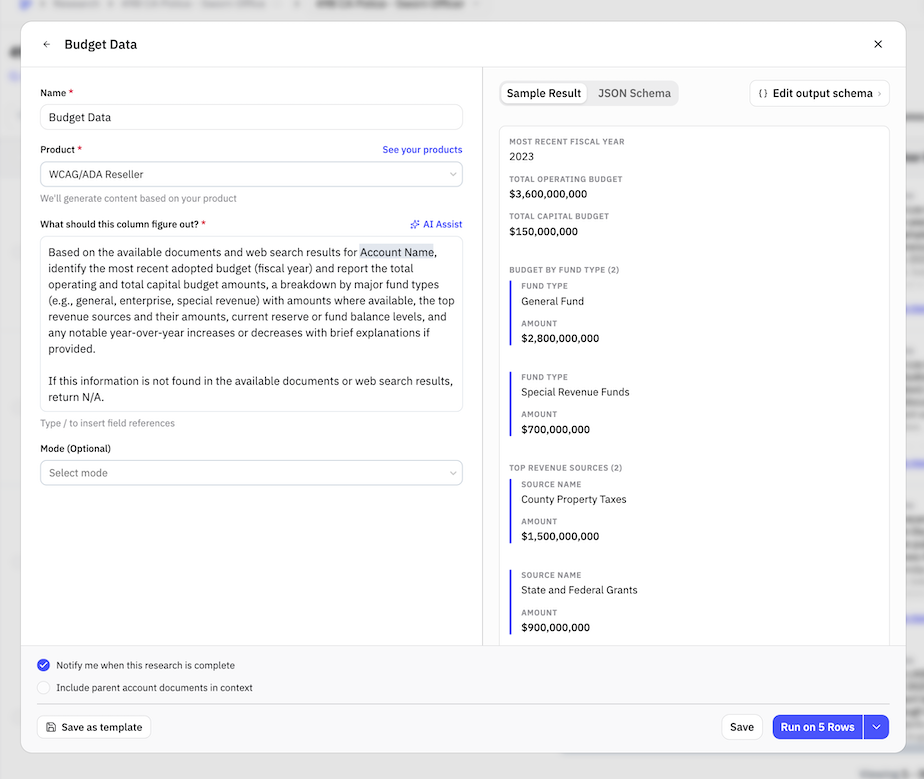Follow the See your products link
The width and height of the screenshot is (924, 779).
coord(422,150)
